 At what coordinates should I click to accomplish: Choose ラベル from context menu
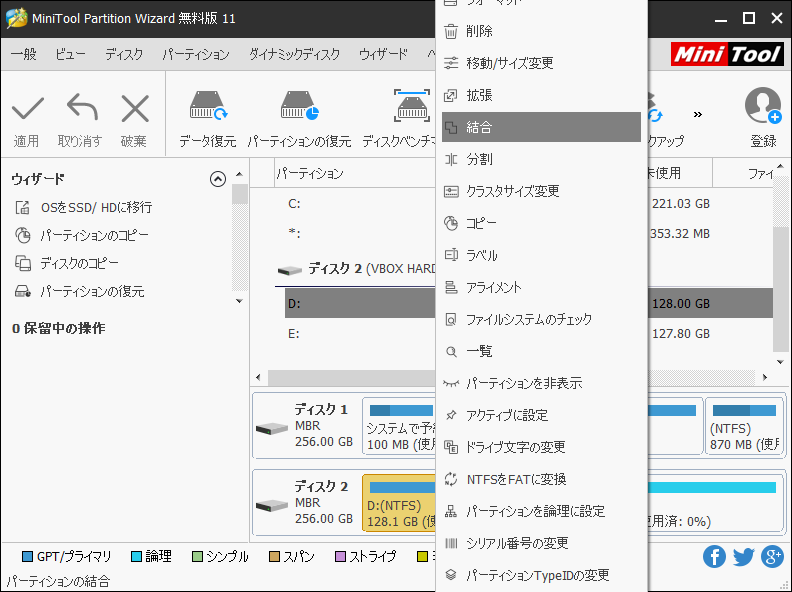point(541,255)
